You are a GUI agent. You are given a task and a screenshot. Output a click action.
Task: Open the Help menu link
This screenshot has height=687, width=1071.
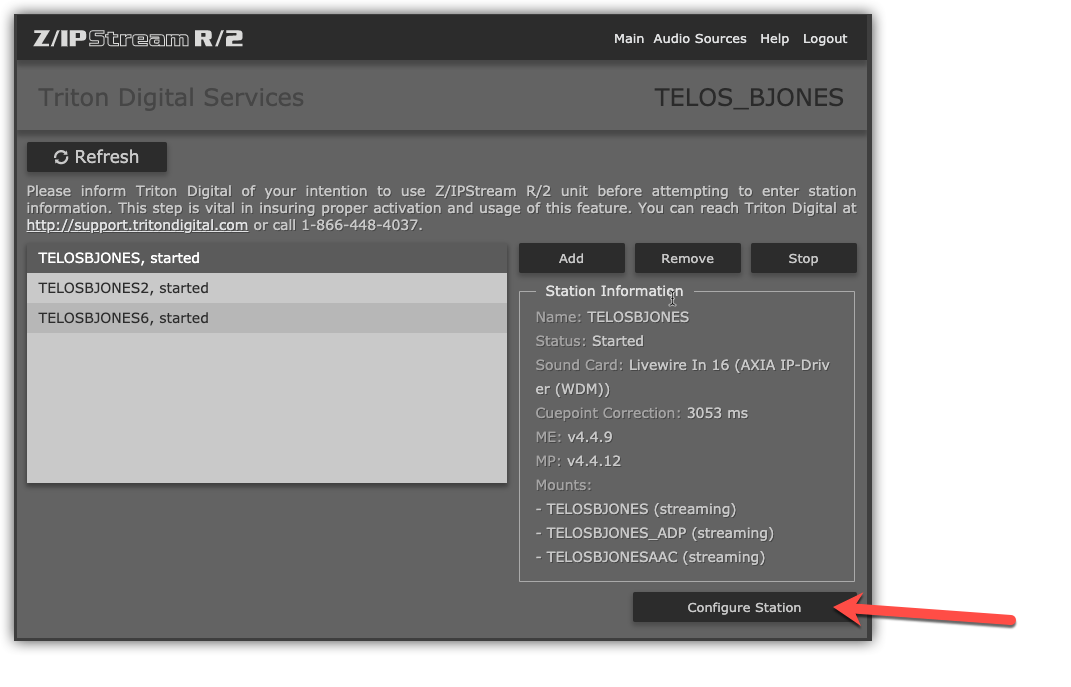tap(774, 39)
